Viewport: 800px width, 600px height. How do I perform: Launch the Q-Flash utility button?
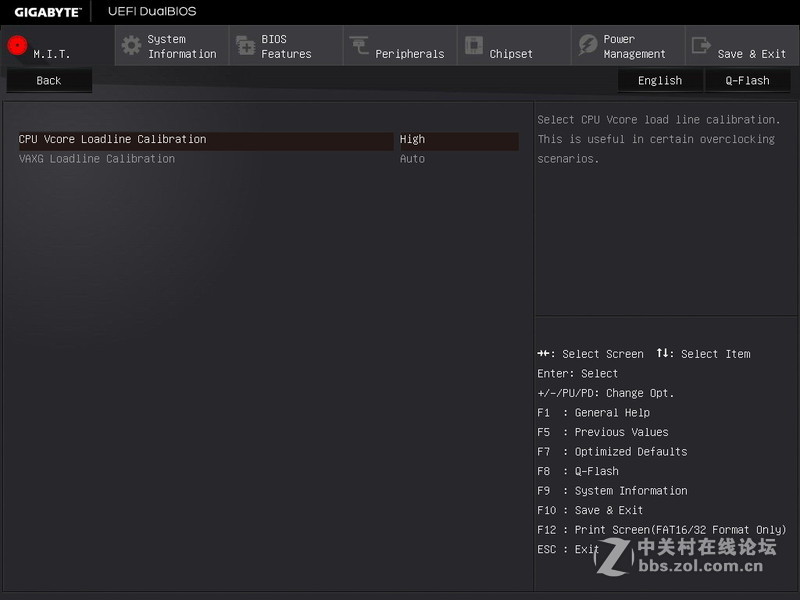(x=747, y=81)
